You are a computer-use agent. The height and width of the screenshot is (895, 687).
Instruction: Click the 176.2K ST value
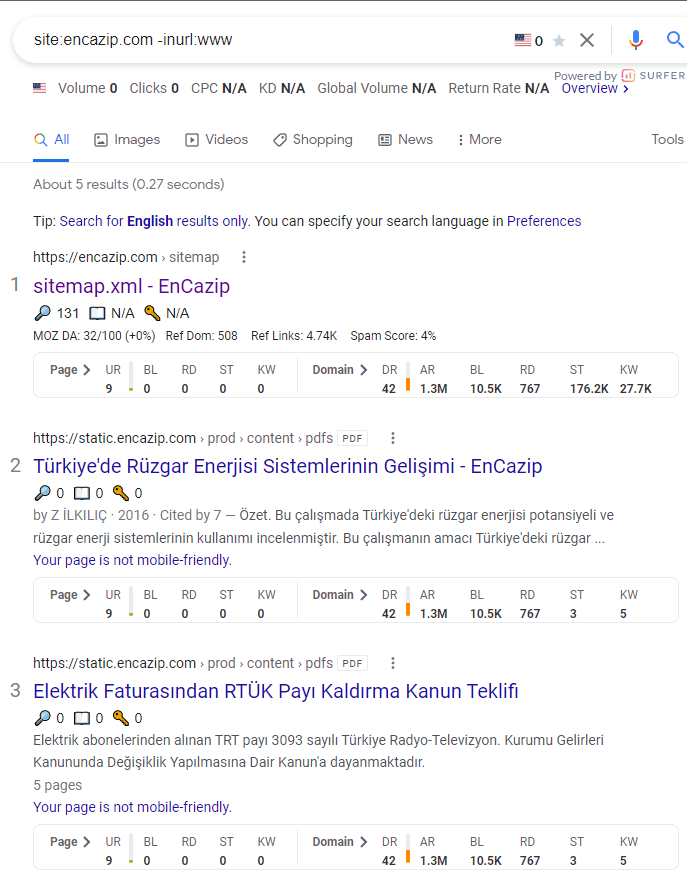click(x=589, y=389)
